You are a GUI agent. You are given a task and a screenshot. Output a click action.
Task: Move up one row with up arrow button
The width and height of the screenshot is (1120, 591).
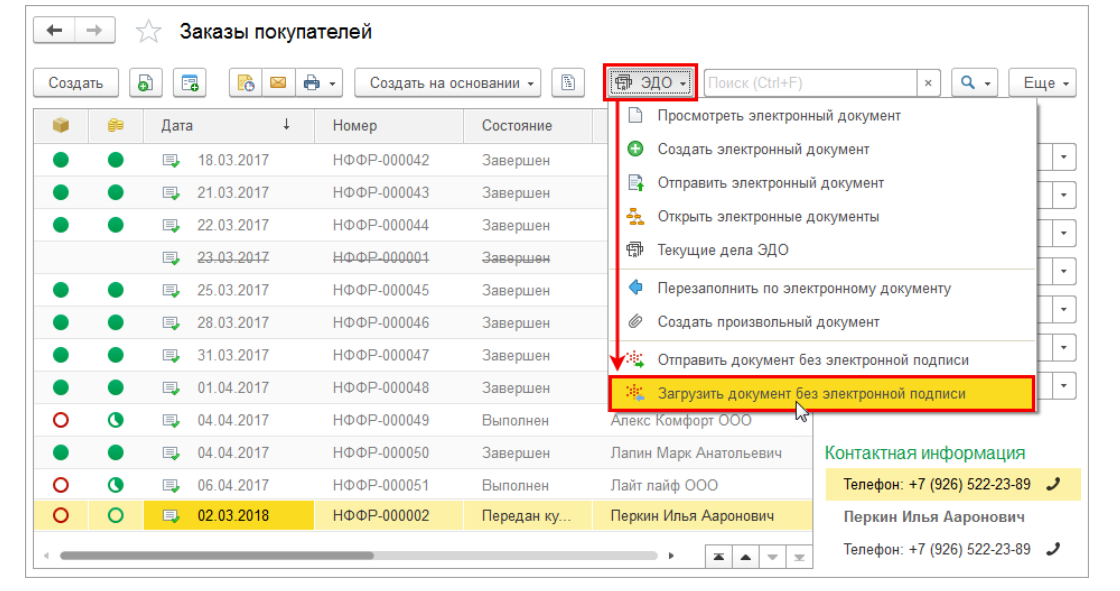pos(745,557)
